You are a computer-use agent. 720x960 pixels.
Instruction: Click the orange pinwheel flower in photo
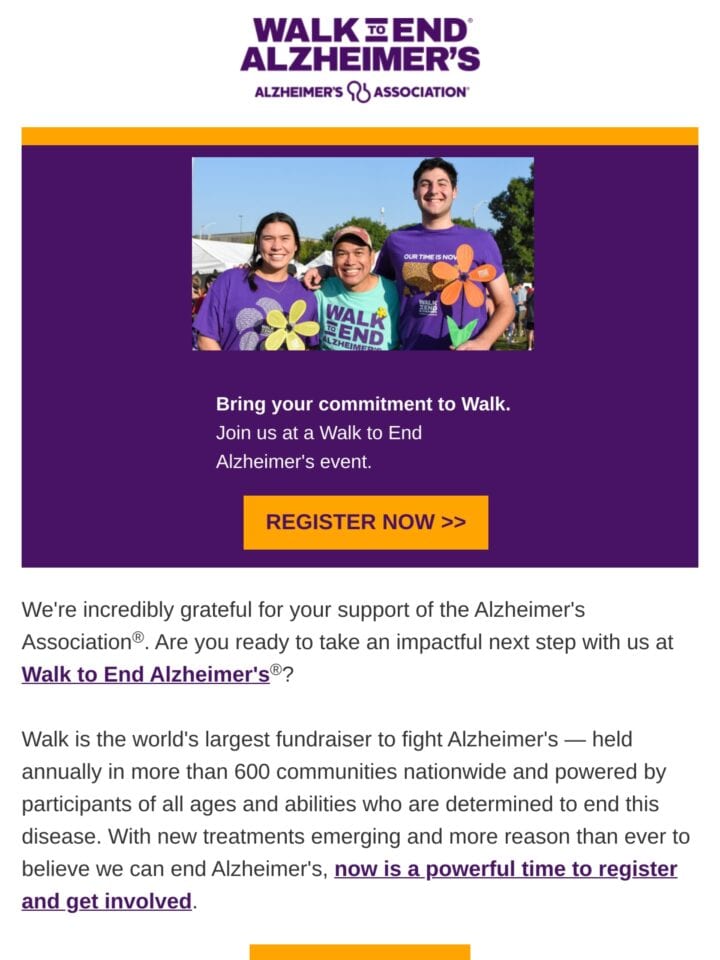464,275
